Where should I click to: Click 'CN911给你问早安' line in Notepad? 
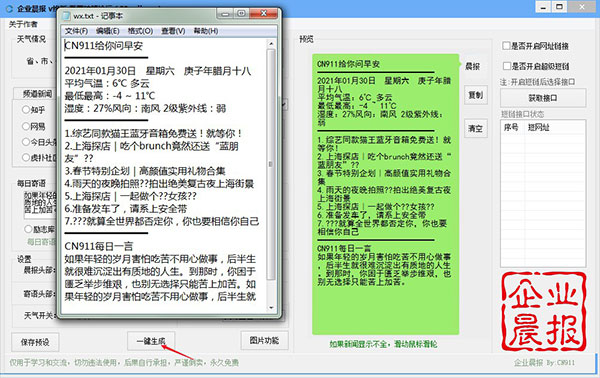pos(103,46)
